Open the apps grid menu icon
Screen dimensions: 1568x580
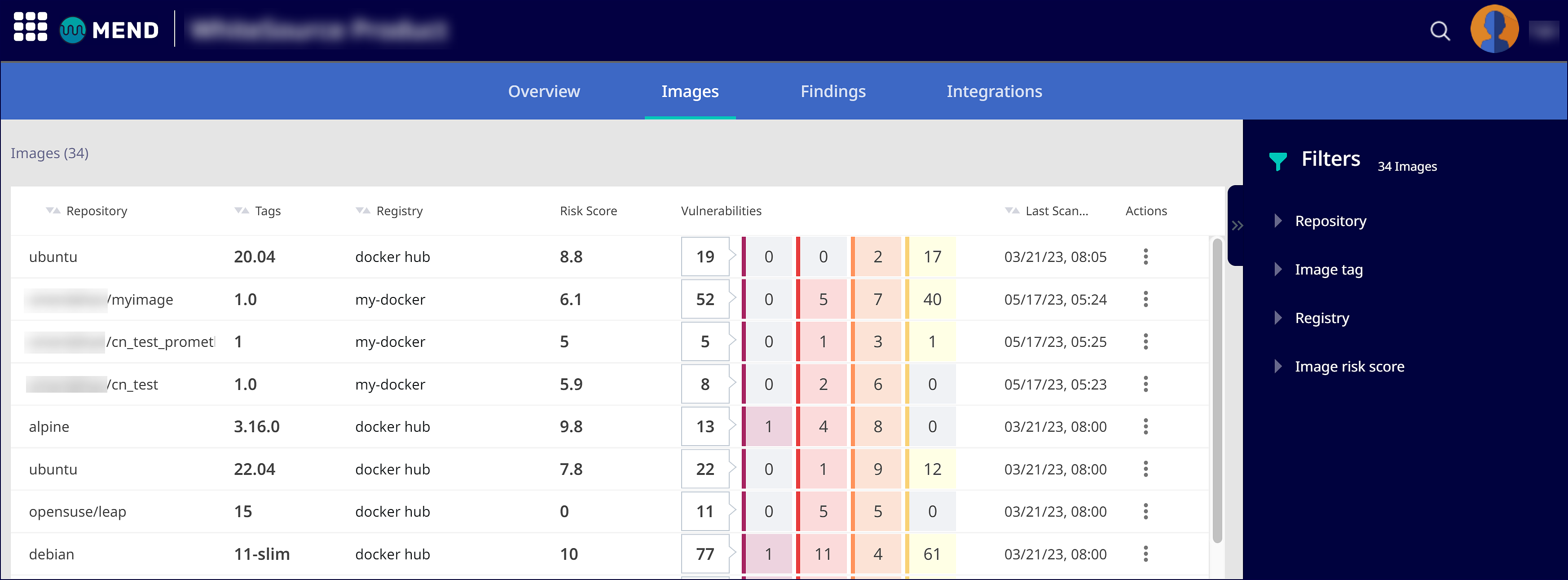coord(31,27)
